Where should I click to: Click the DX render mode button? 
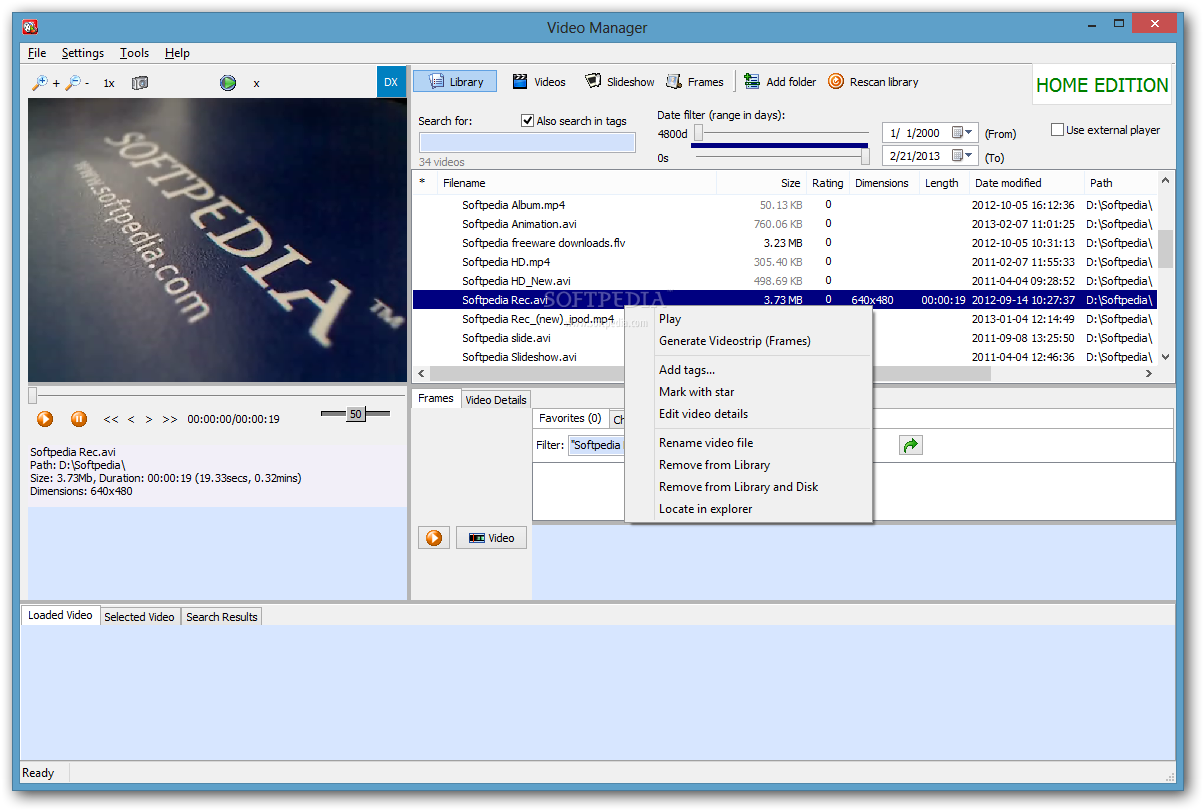391,82
